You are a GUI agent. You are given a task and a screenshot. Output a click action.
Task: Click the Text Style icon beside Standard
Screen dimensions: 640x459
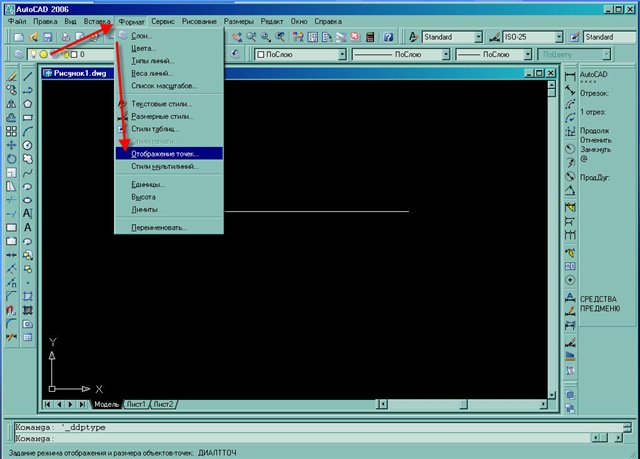point(411,36)
